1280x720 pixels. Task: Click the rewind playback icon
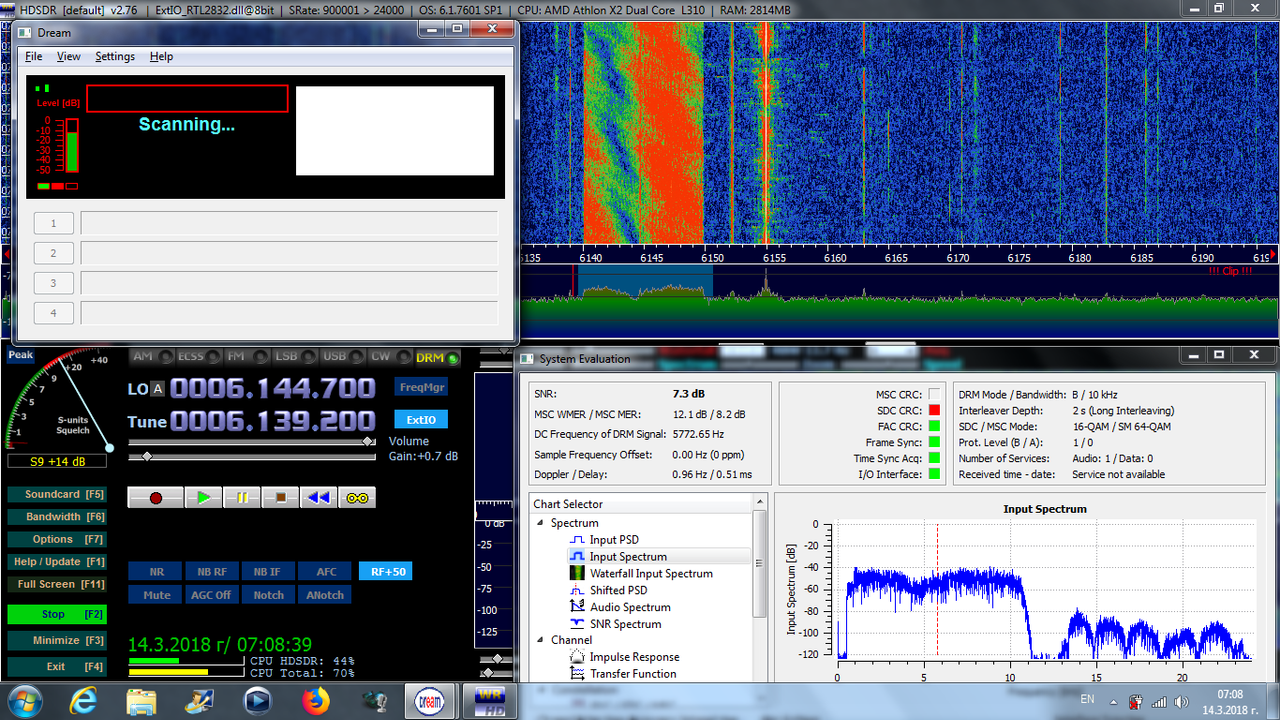point(318,497)
